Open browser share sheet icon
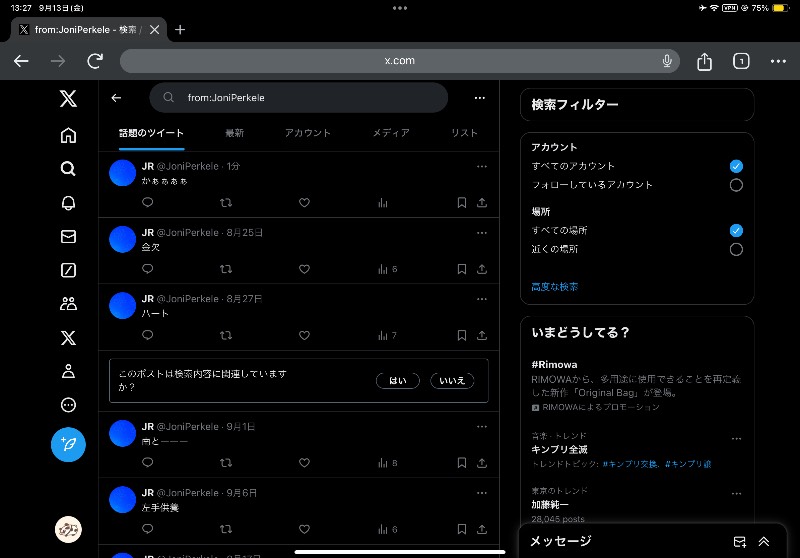The image size is (800, 558). [x=704, y=61]
